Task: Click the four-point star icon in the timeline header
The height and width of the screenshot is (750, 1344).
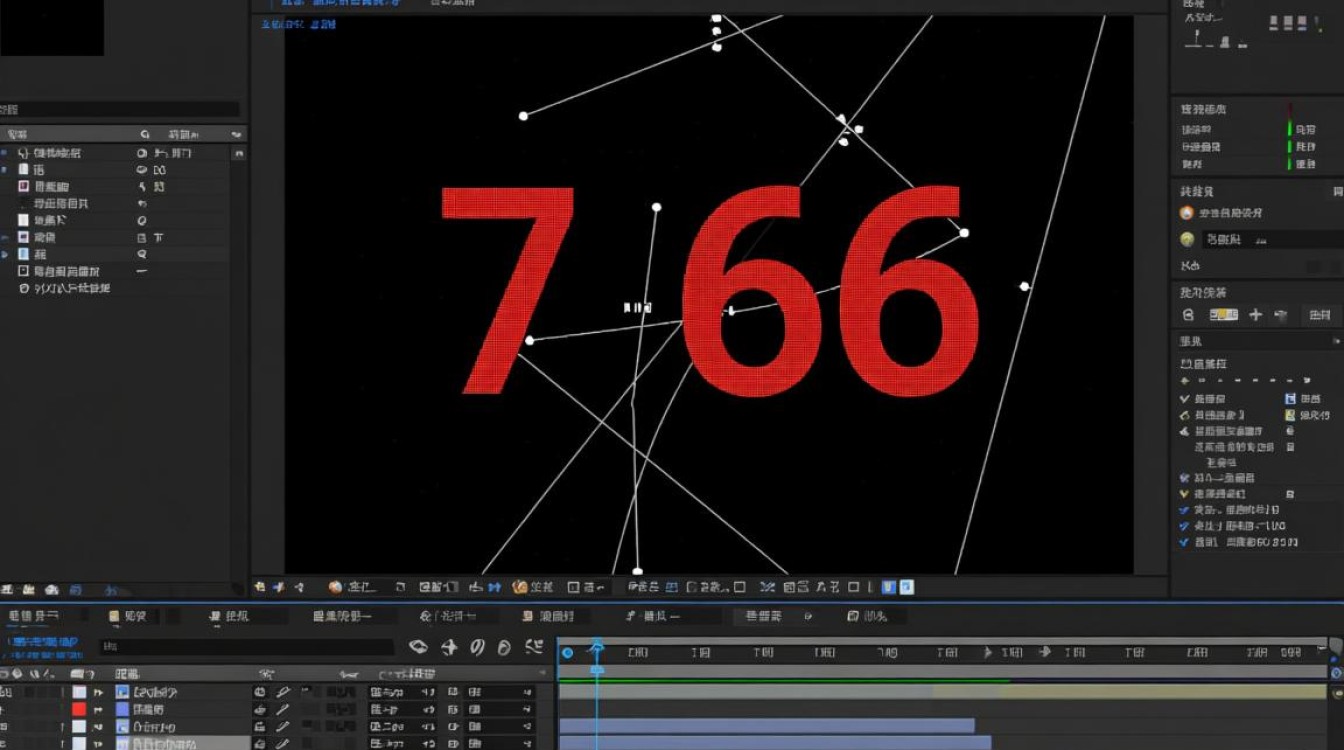Action: pyautogui.click(x=450, y=647)
